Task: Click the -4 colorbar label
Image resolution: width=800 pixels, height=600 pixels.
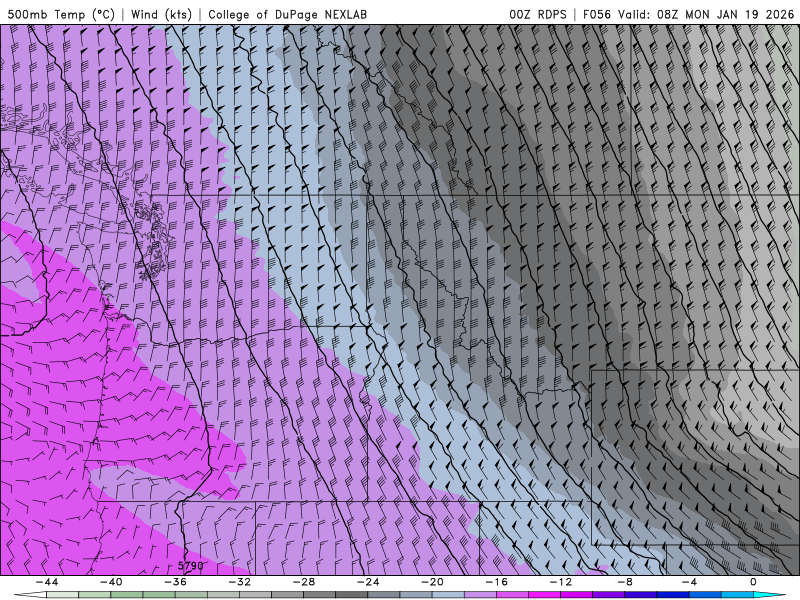Action: pyautogui.click(x=689, y=582)
